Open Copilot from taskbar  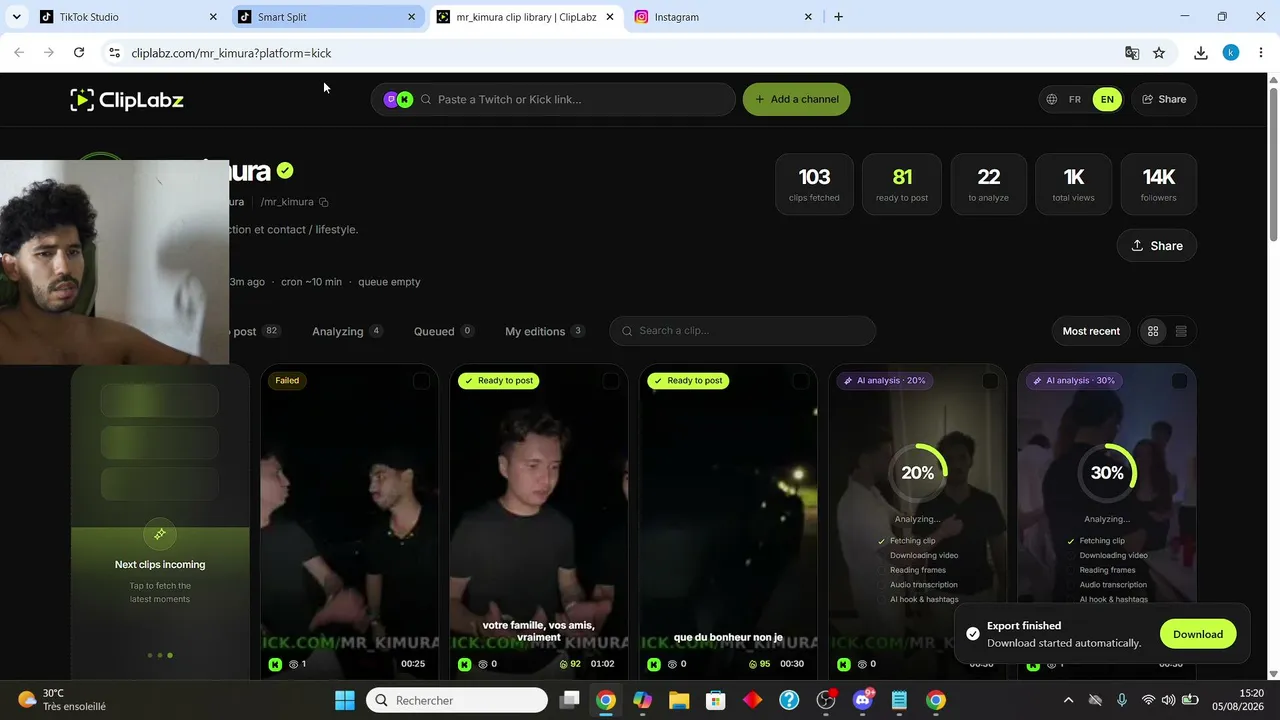coord(642,700)
